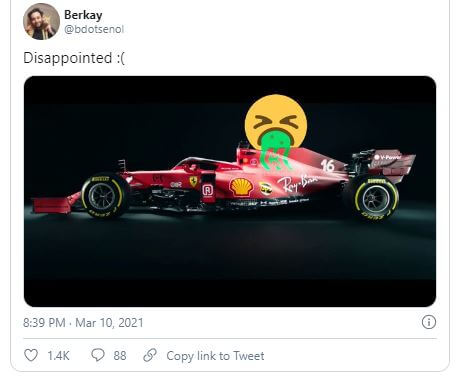Click the tweet text Disappointed :(
Screen dimensions: 462x378
click(x=74, y=58)
